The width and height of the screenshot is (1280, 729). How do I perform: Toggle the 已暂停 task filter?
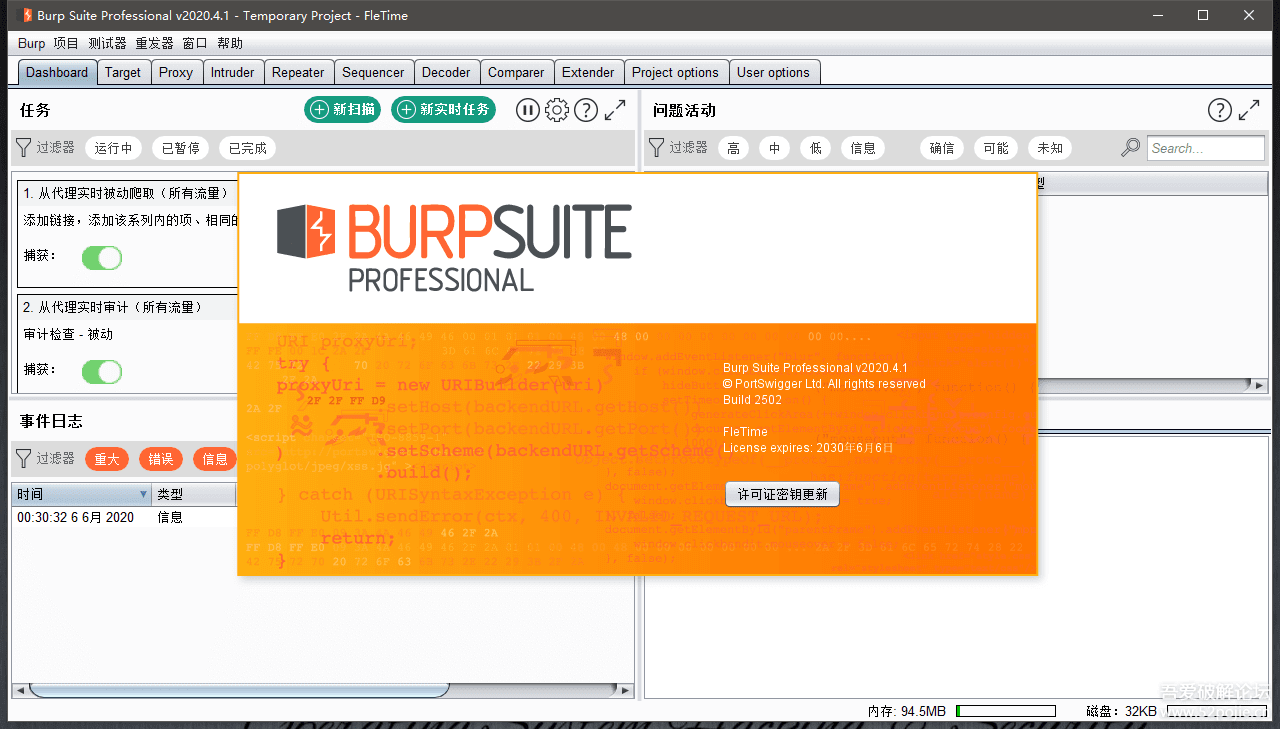tap(181, 148)
